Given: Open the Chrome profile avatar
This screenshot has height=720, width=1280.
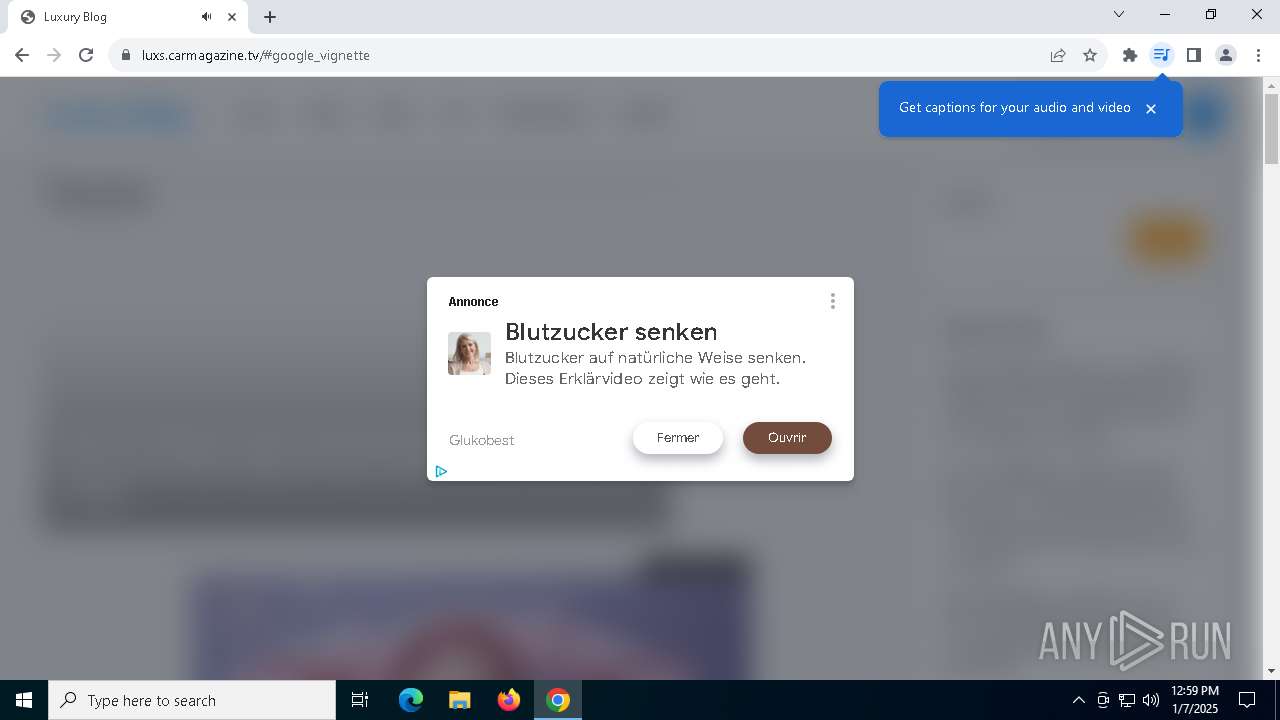Looking at the screenshot, I should 1225,55.
